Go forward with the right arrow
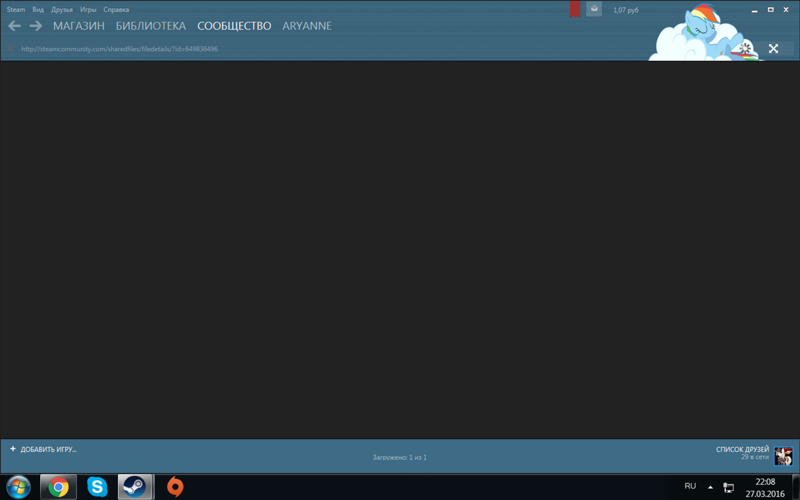Screen dimensions: 800x500 click(36, 26)
